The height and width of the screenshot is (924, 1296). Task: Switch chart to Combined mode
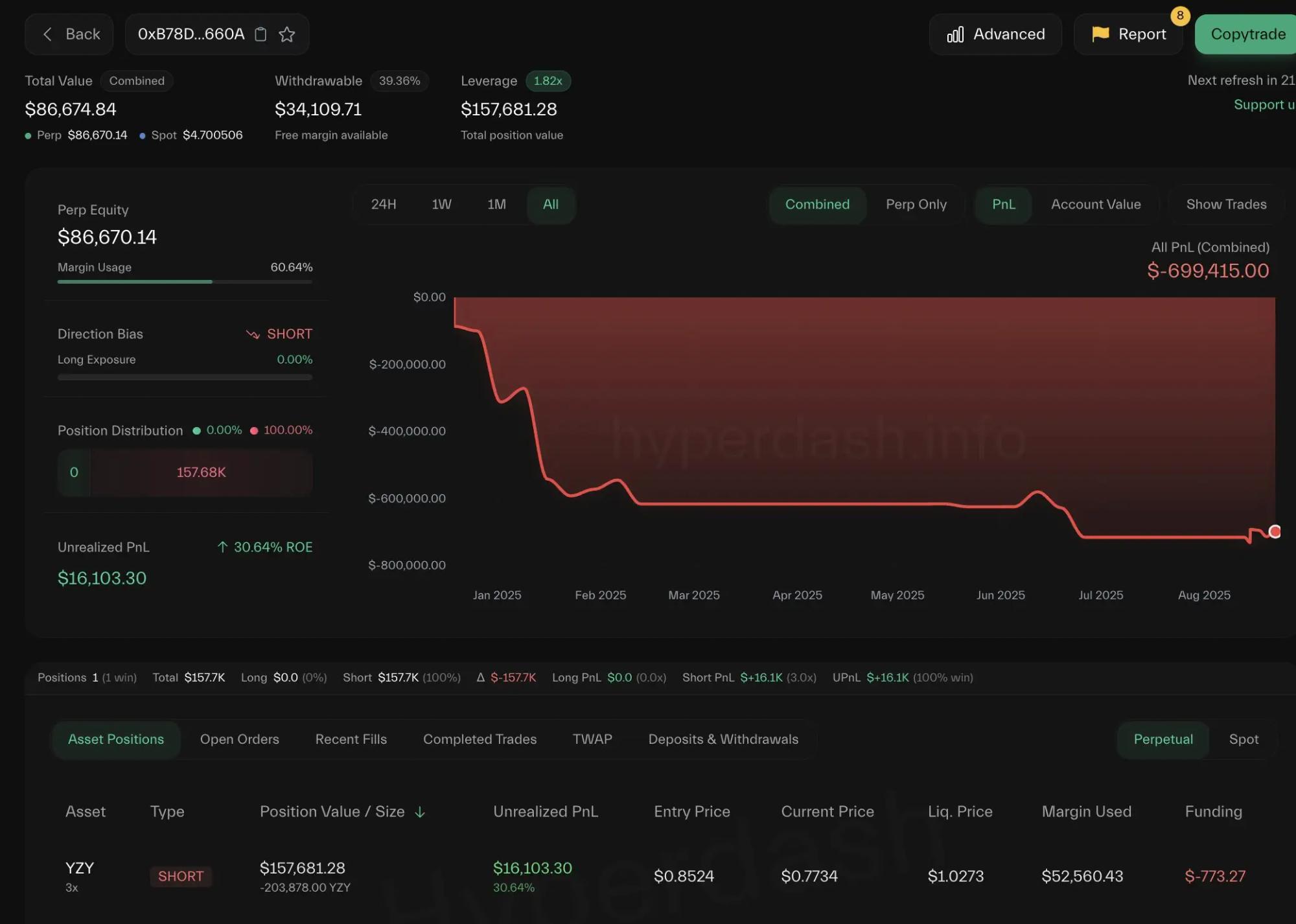click(x=818, y=205)
